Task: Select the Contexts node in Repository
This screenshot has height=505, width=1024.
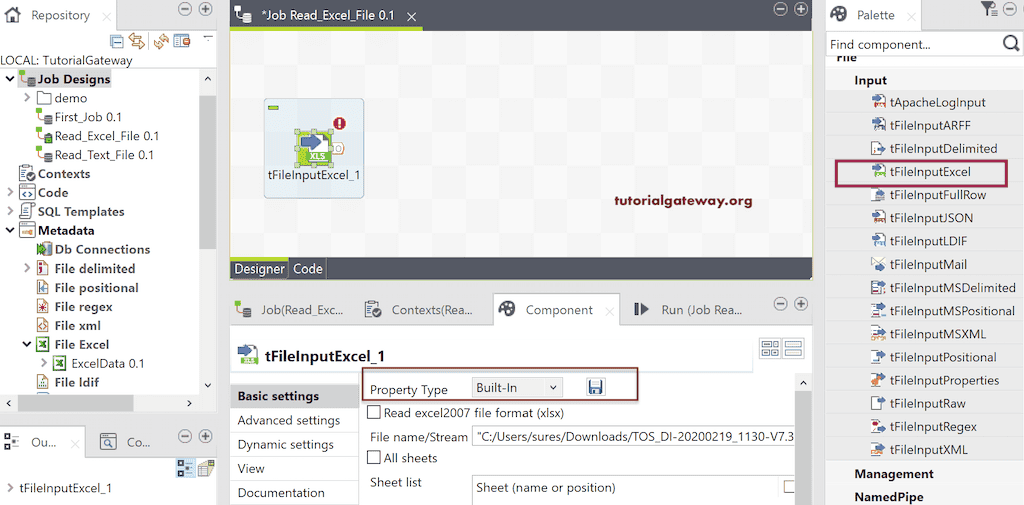Action: pos(55,174)
